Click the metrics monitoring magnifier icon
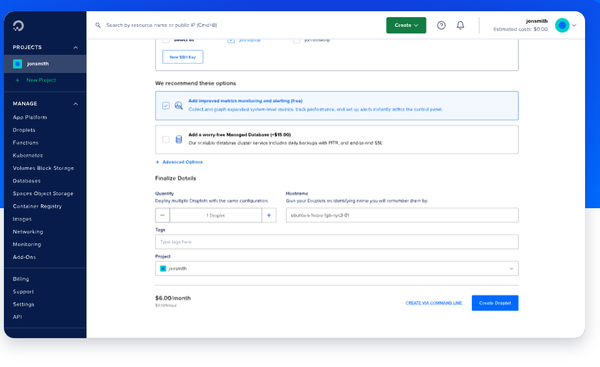Viewport: 600px width, 367px height. 179,106
